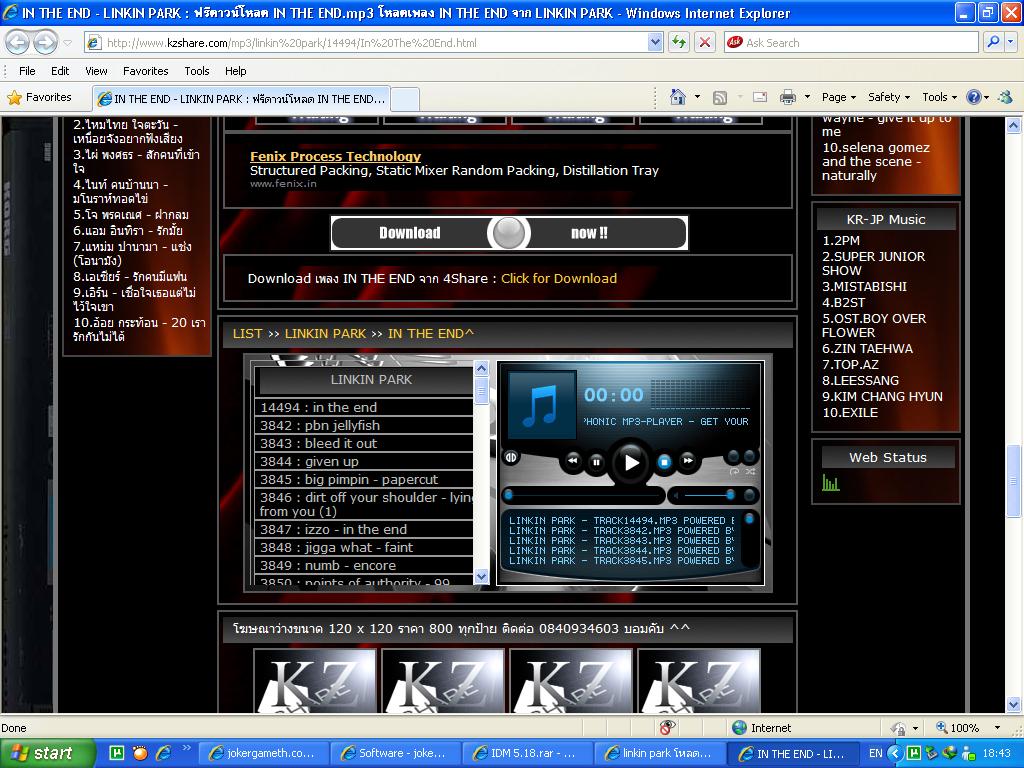Play the track in MP3 player
Viewport: 1024px width, 768px height.
(x=631, y=462)
